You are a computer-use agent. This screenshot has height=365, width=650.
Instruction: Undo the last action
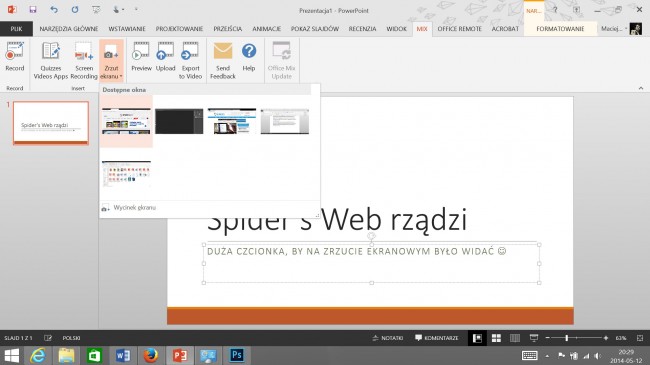pos(53,10)
